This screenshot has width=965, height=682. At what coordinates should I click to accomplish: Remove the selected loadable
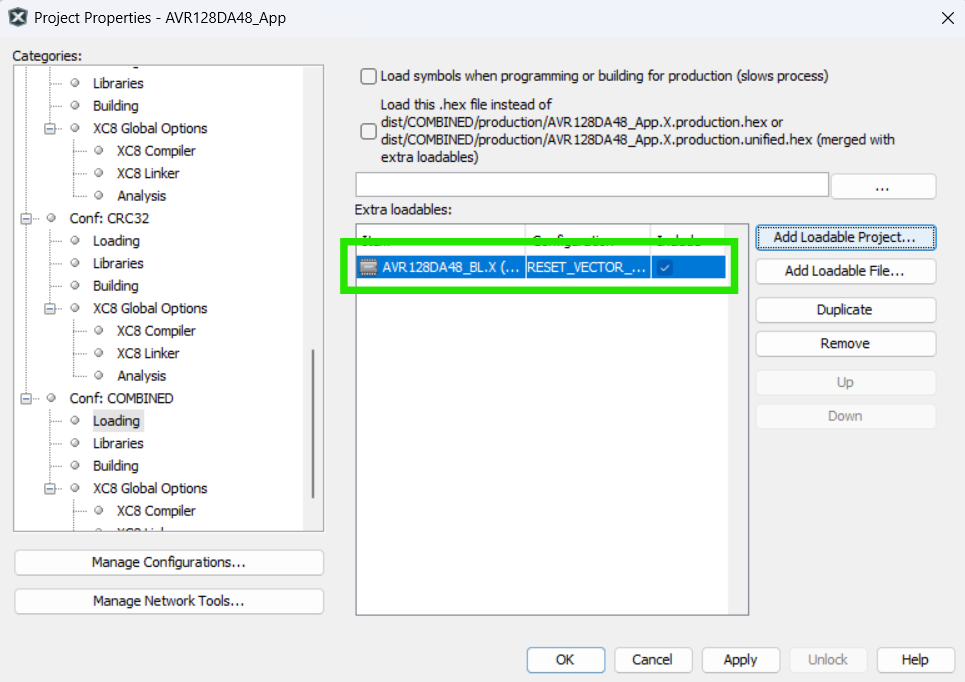[845, 344]
